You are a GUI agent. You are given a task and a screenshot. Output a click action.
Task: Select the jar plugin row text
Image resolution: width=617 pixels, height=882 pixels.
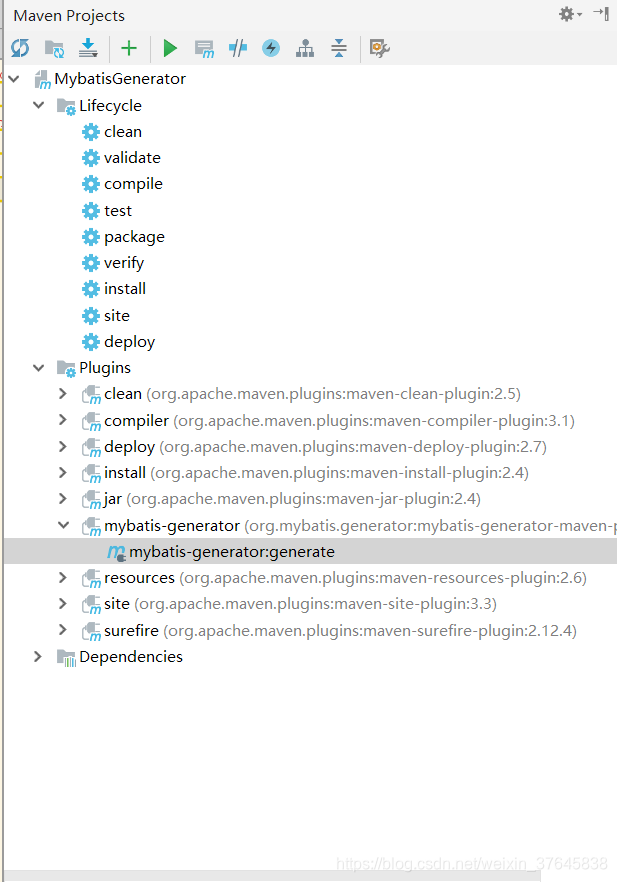292,499
